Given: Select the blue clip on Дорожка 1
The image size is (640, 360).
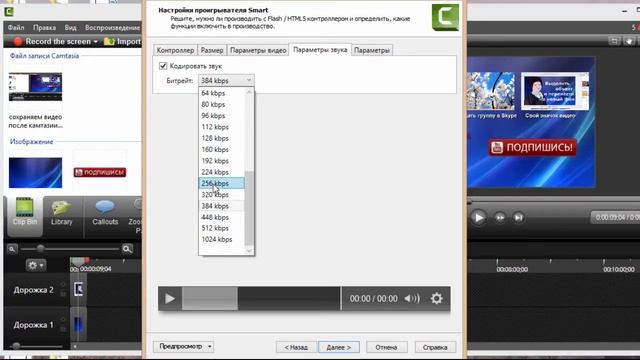Looking at the screenshot, I should click(78, 324).
